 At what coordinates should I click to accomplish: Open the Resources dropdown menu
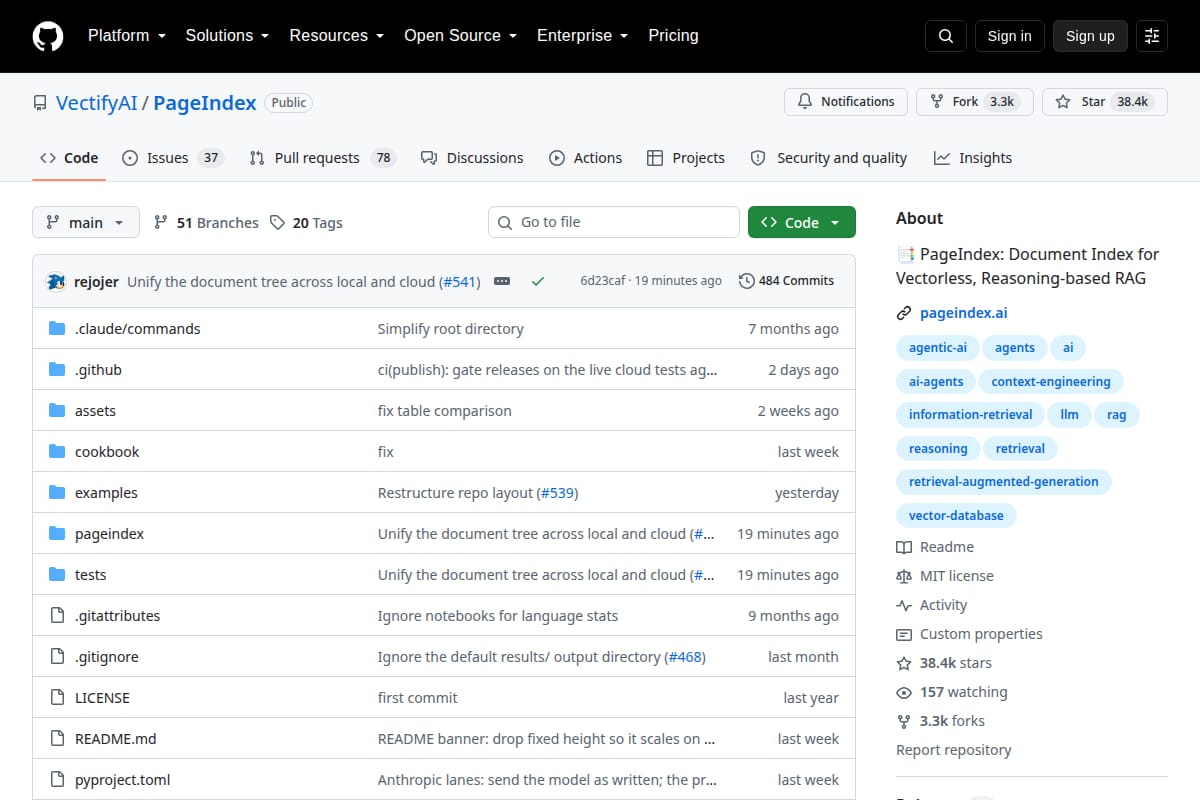pos(337,36)
